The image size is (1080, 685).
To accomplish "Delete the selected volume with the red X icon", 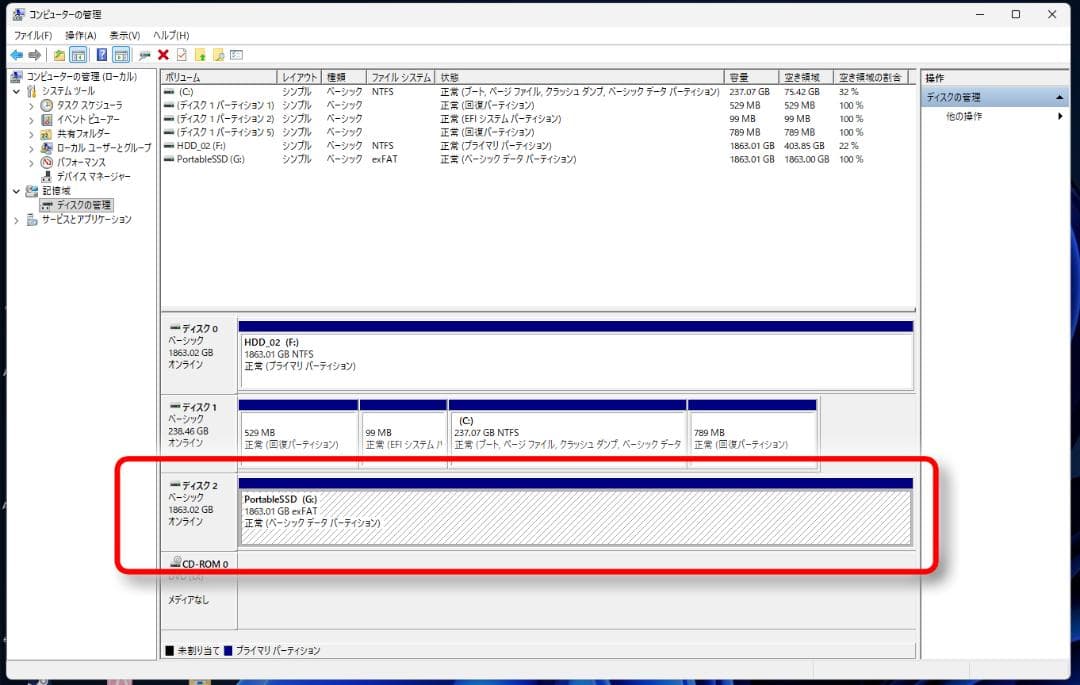I will (x=164, y=55).
